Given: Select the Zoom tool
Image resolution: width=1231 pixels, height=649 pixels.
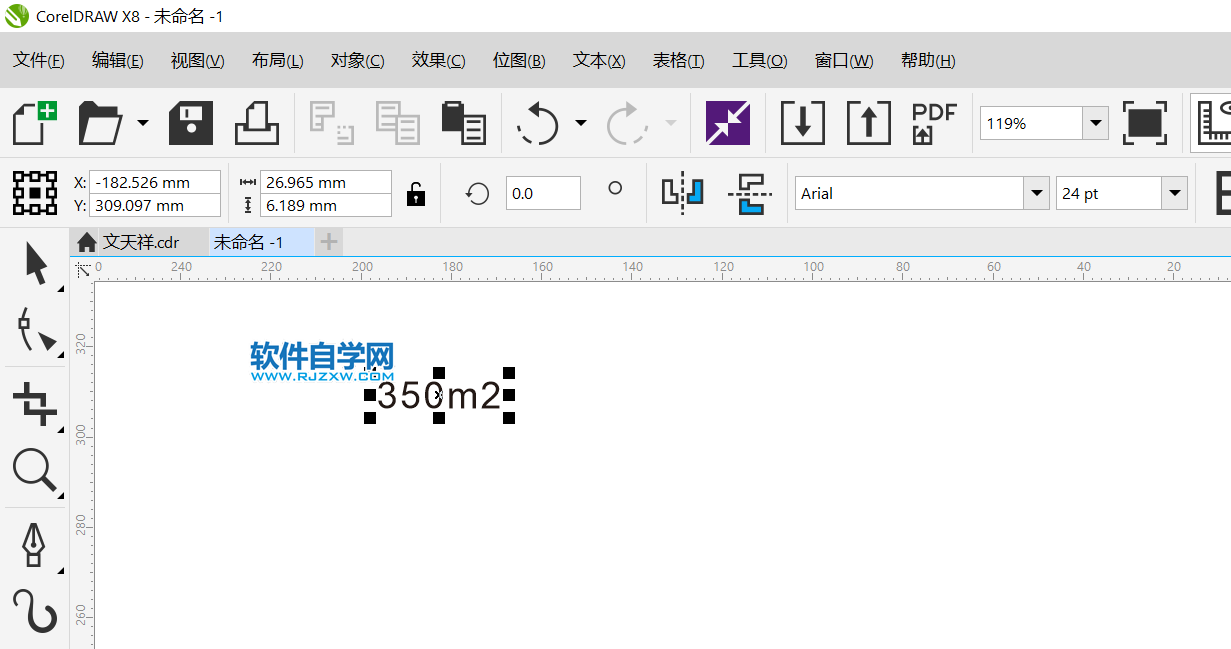Looking at the screenshot, I should [35, 470].
